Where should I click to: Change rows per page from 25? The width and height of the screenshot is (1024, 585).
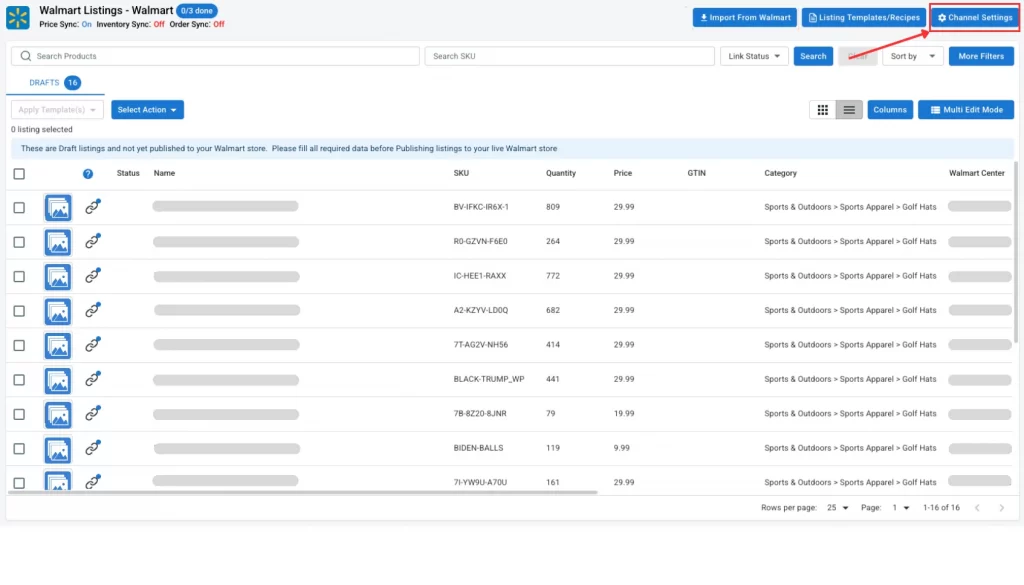pos(837,507)
